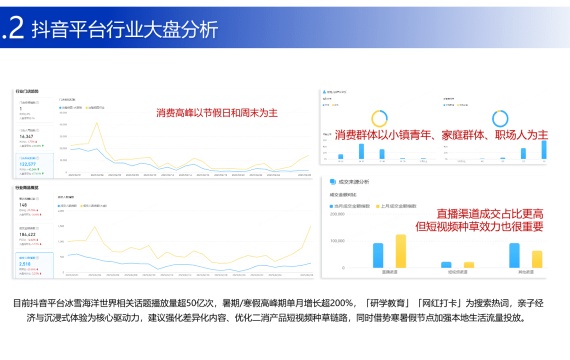Click the blue bar above 其他渠道

514,256
